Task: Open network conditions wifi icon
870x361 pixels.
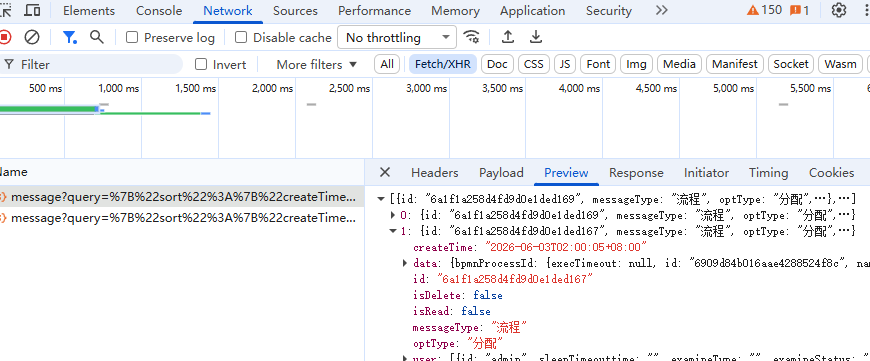Action: point(472,37)
